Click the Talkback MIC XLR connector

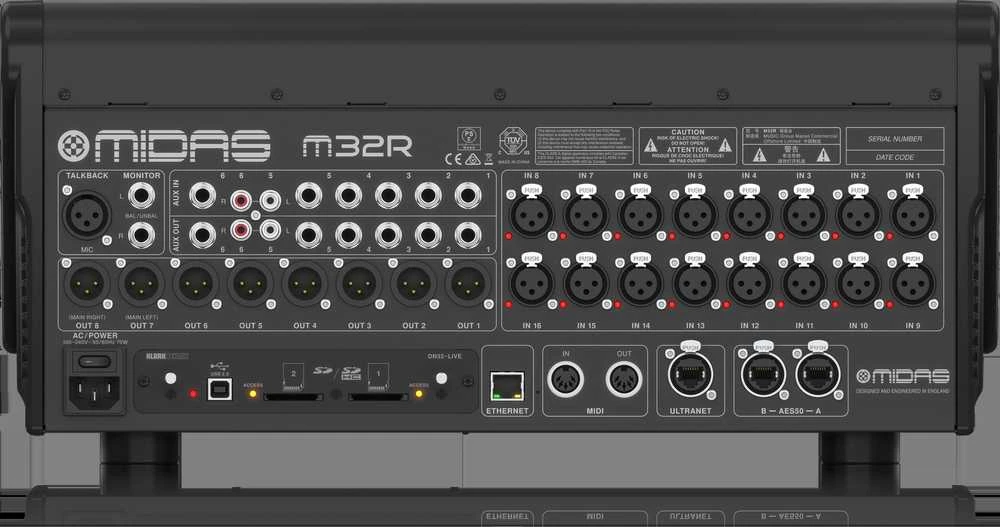pos(86,215)
